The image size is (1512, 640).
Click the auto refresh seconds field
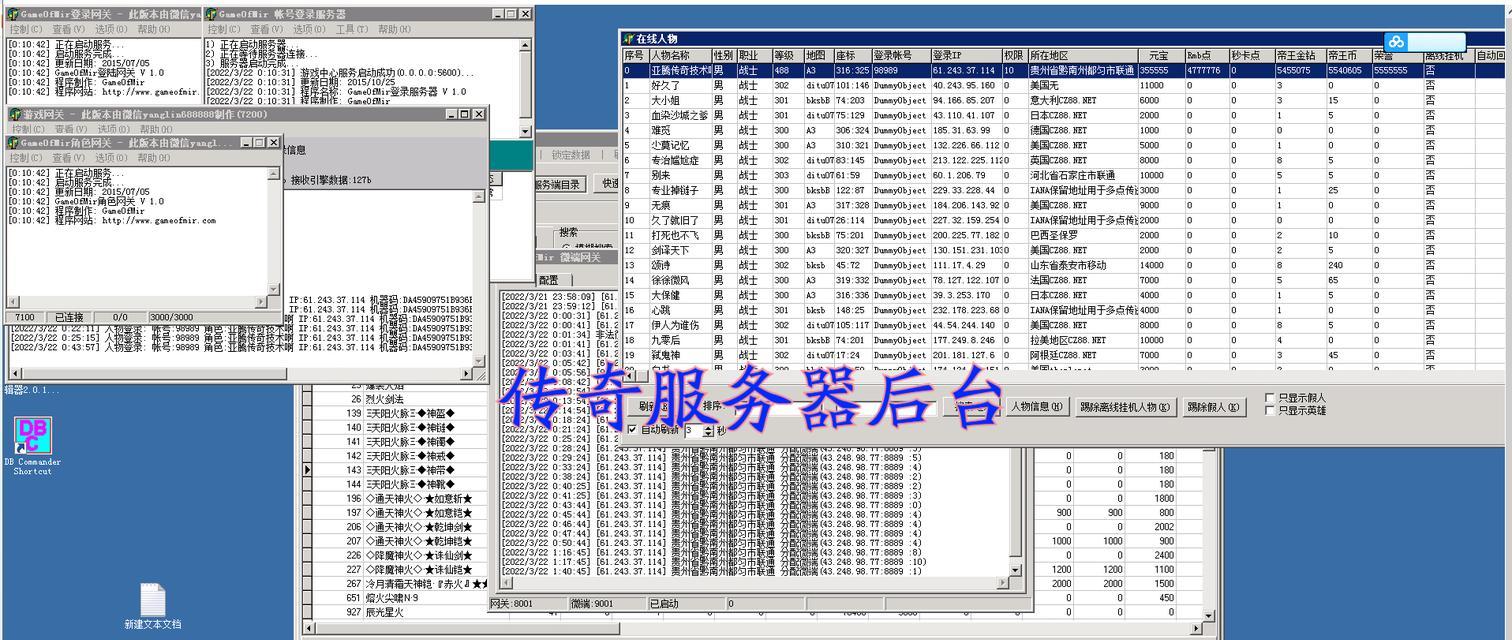click(693, 430)
